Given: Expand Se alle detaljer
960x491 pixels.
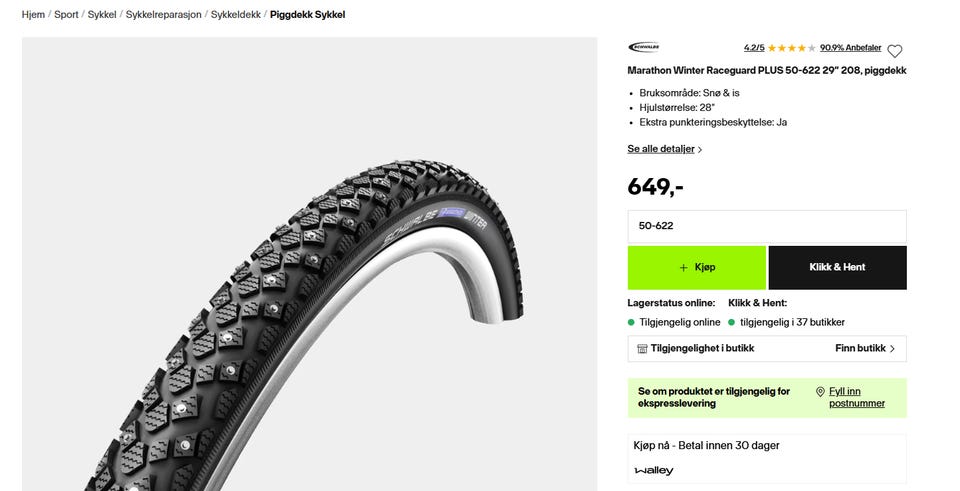Looking at the screenshot, I should pos(664,149).
